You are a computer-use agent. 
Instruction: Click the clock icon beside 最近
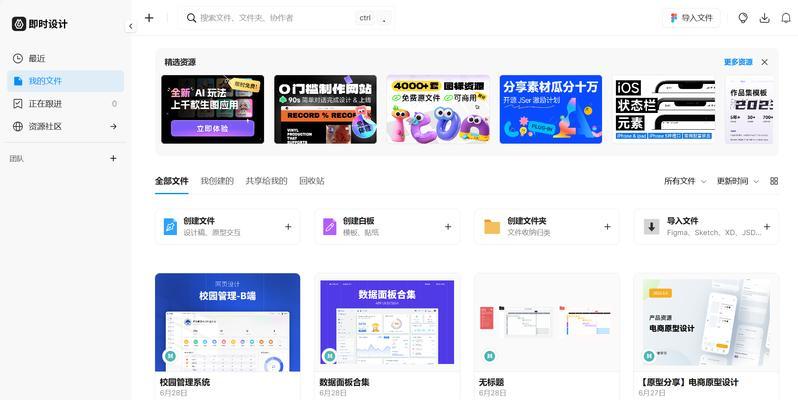18,59
